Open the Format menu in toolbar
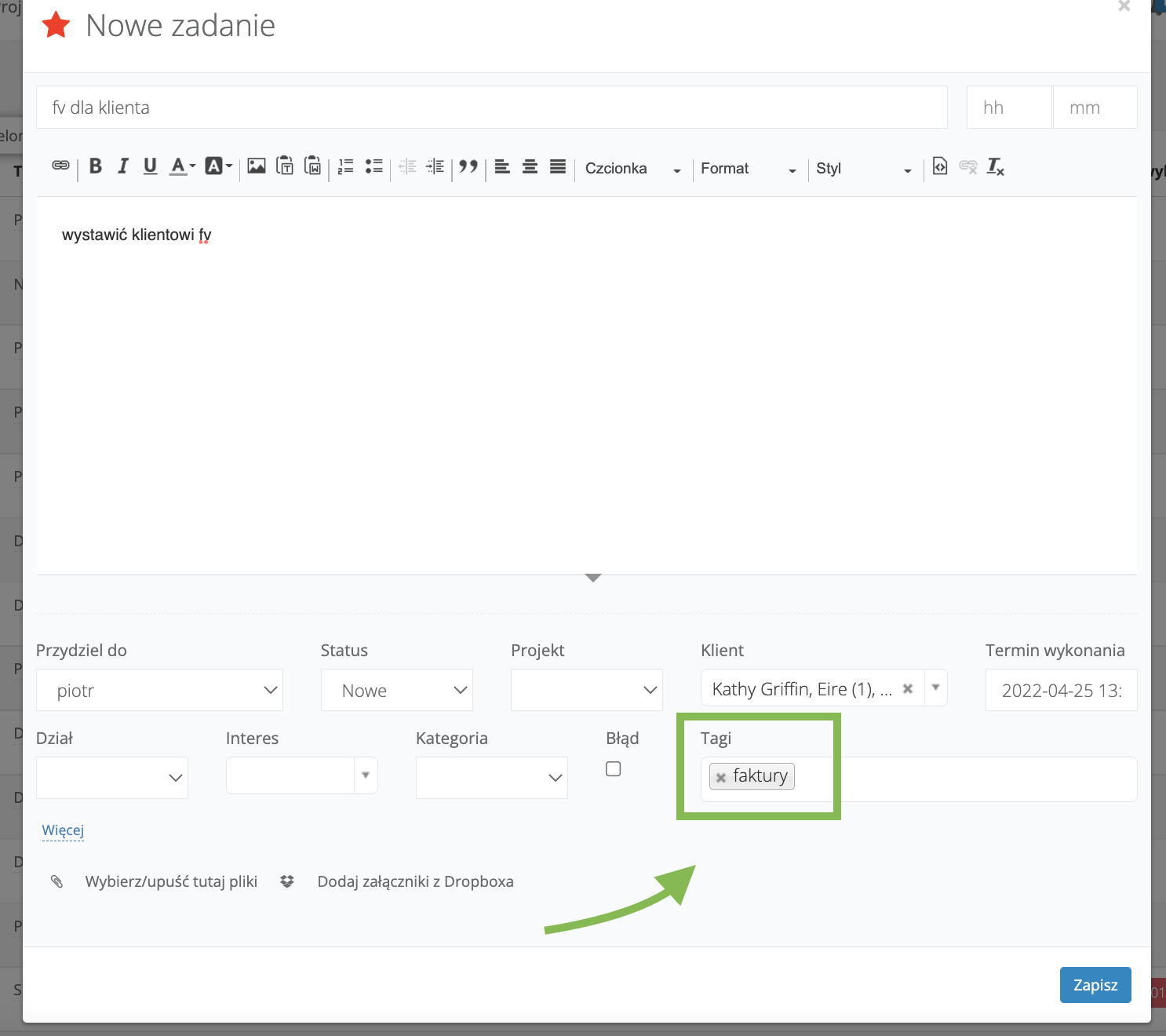 748,169
